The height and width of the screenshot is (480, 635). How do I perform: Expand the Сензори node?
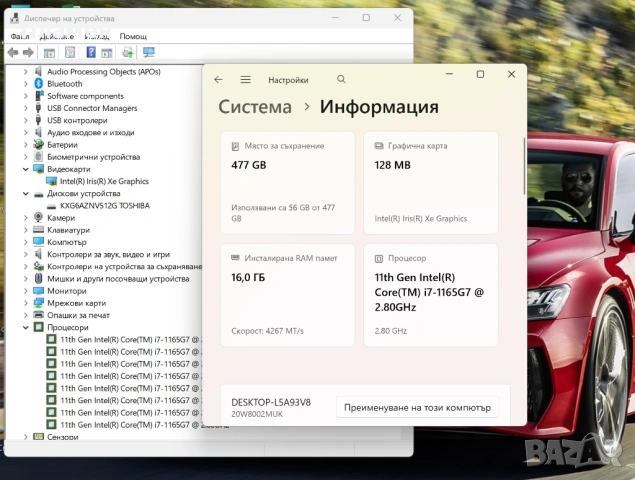tap(26, 437)
